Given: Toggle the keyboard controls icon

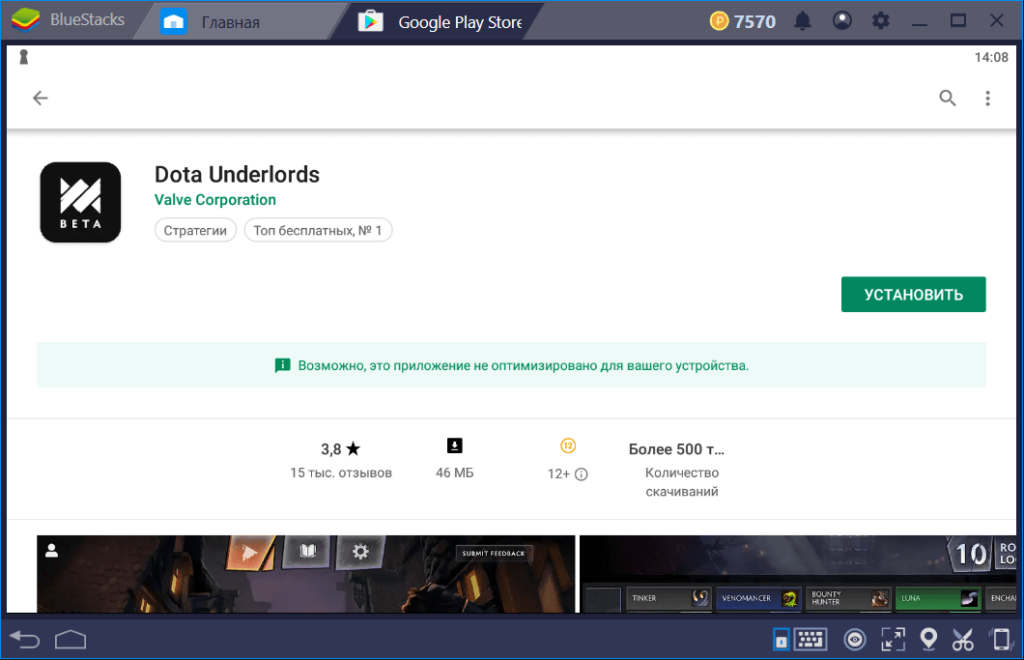Looking at the screenshot, I should 811,639.
